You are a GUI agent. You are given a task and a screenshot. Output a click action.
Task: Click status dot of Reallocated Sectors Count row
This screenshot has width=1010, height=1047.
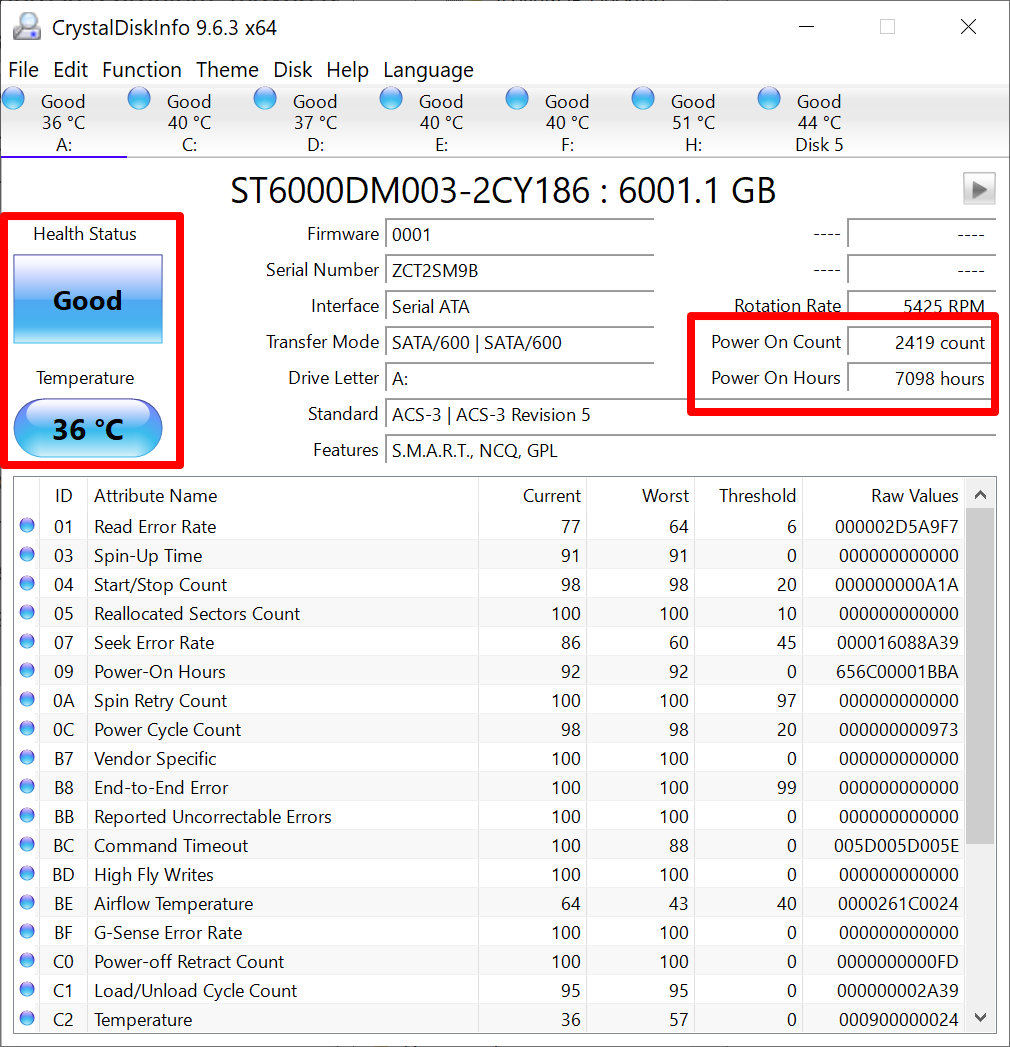[27, 612]
